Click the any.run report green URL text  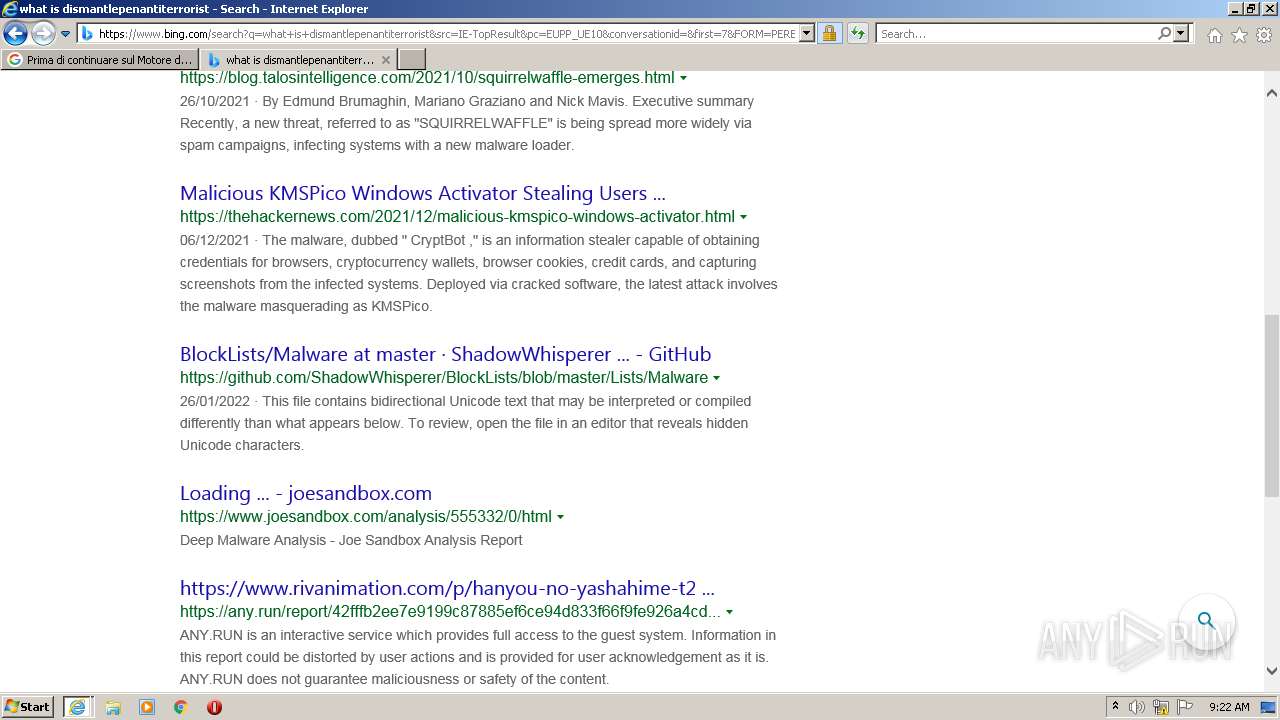[x=450, y=612]
